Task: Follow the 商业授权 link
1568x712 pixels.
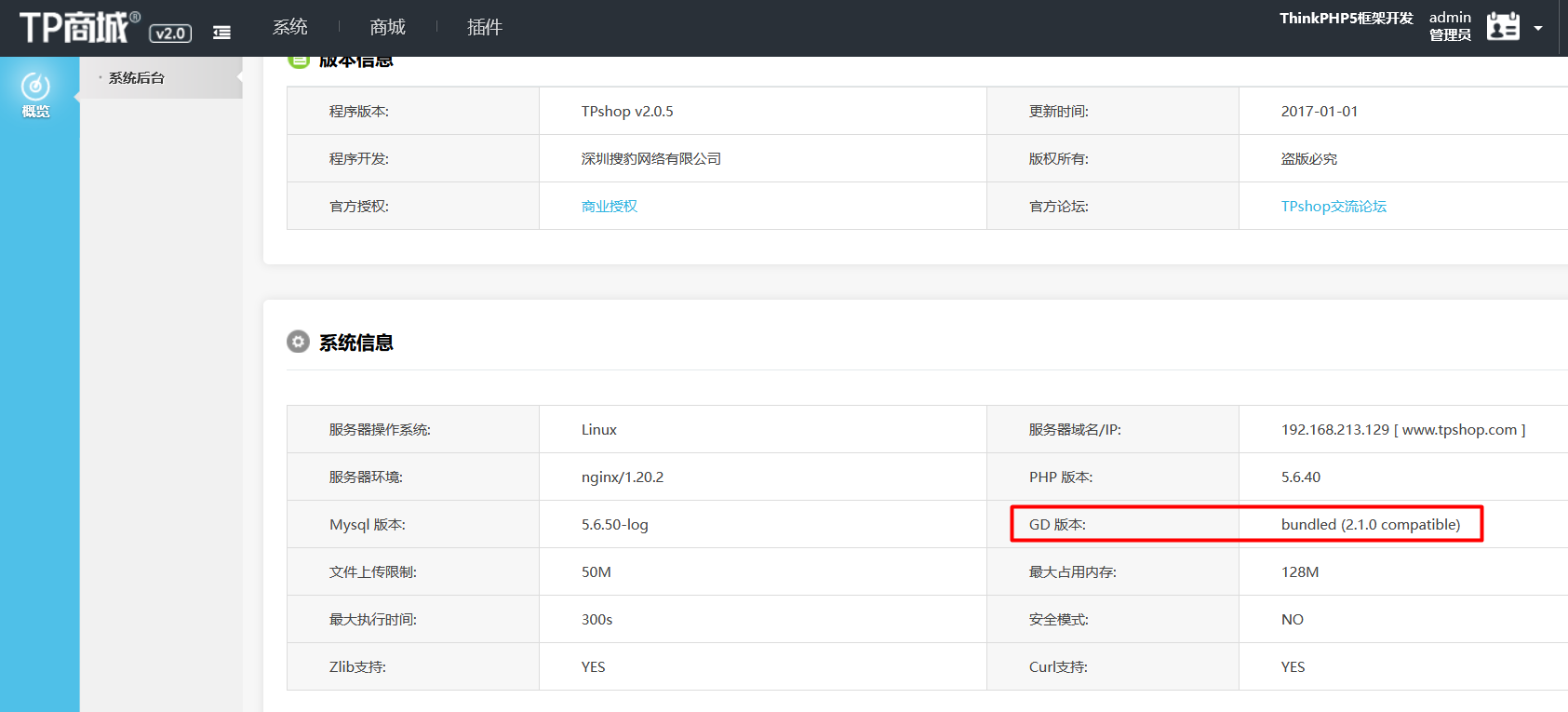Action: coord(610,206)
